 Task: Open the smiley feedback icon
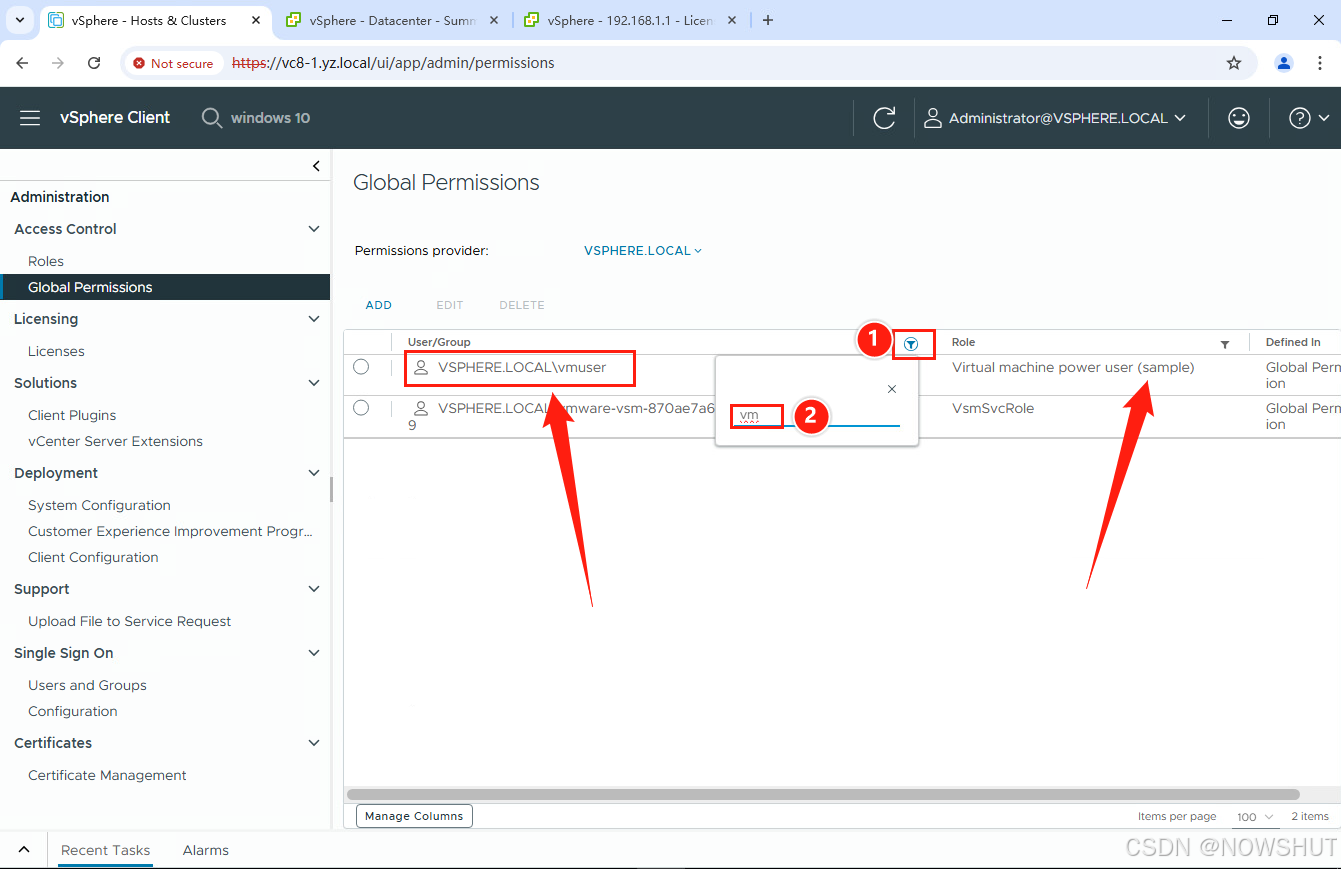[x=1239, y=118]
